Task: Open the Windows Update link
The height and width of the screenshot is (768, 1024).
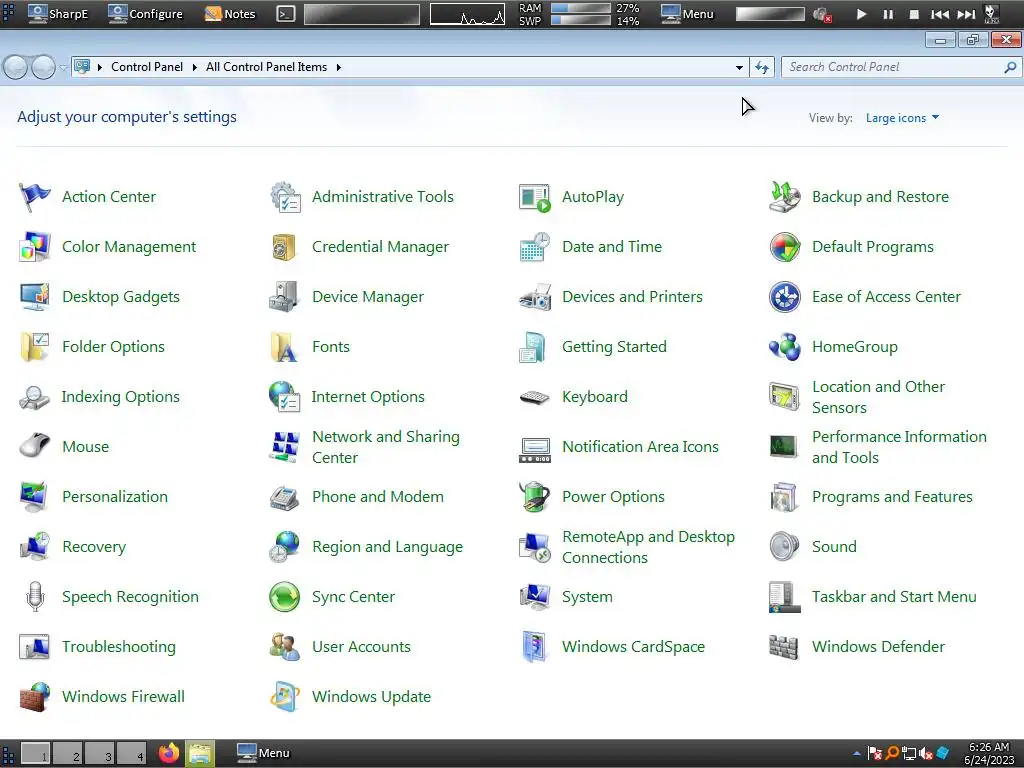Action: 372,697
